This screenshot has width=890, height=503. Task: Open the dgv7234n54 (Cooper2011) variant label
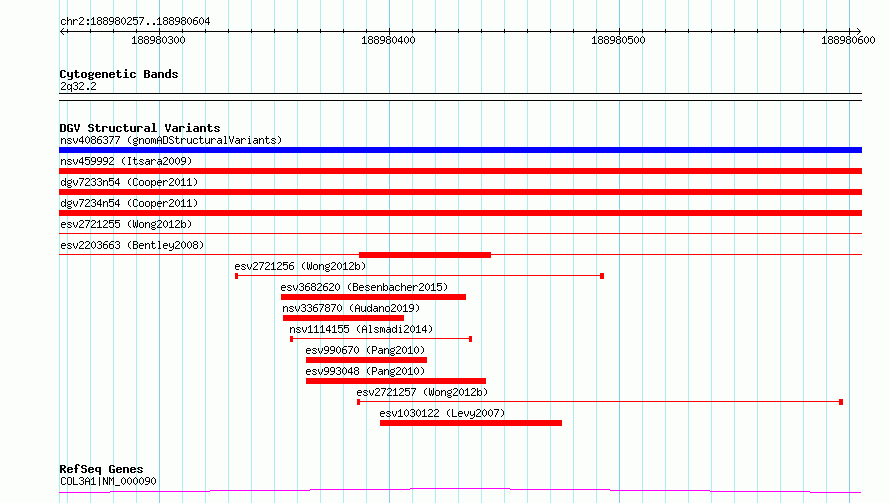point(129,203)
